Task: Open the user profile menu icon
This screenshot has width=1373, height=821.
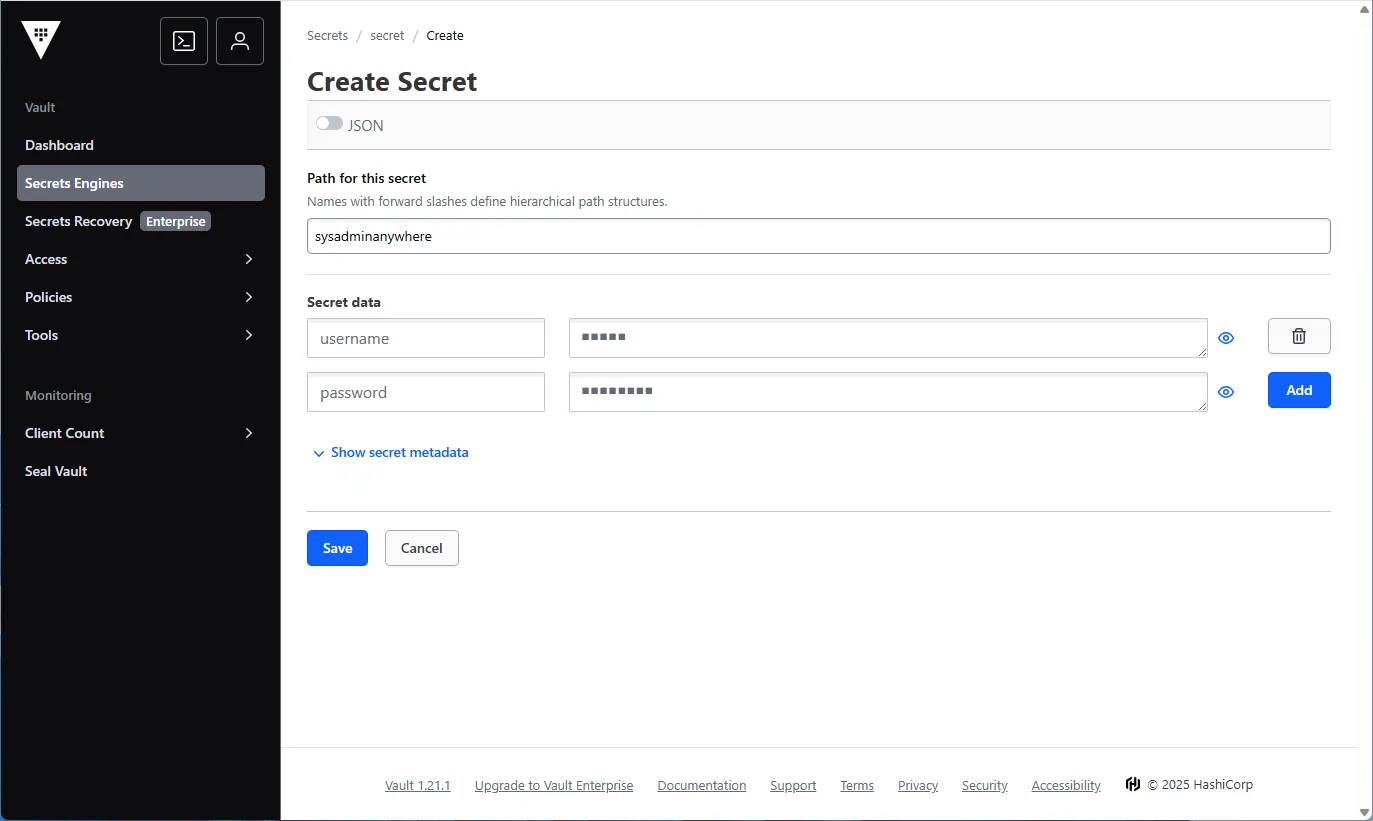Action: tap(240, 41)
